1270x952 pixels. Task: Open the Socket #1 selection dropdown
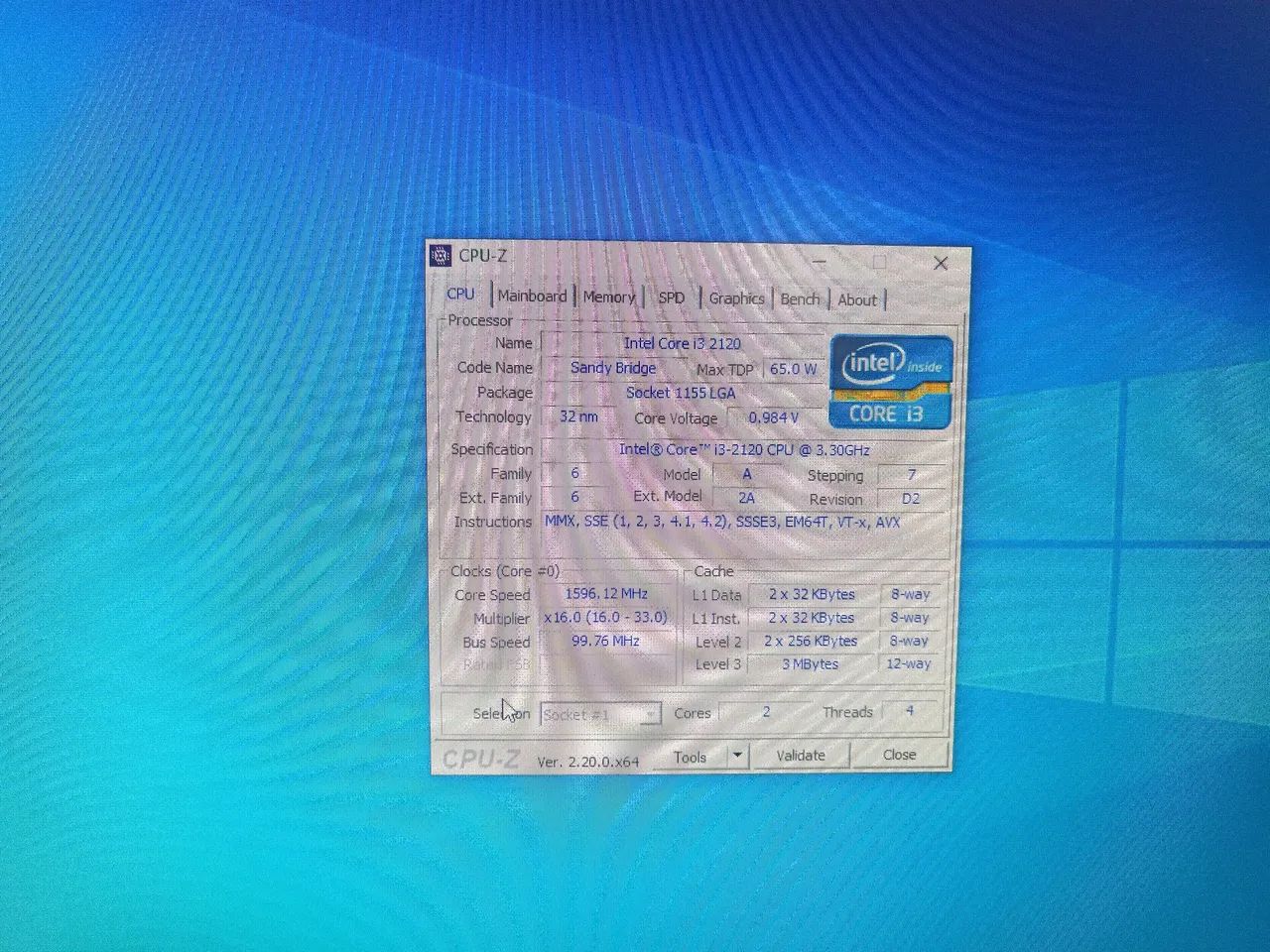tap(600, 715)
